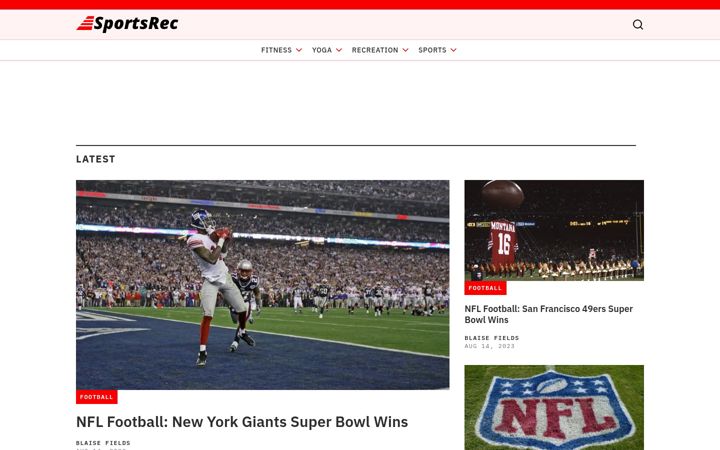This screenshot has height=450, width=720.
Task: Open the FITNESS nav item
Action: (276, 50)
